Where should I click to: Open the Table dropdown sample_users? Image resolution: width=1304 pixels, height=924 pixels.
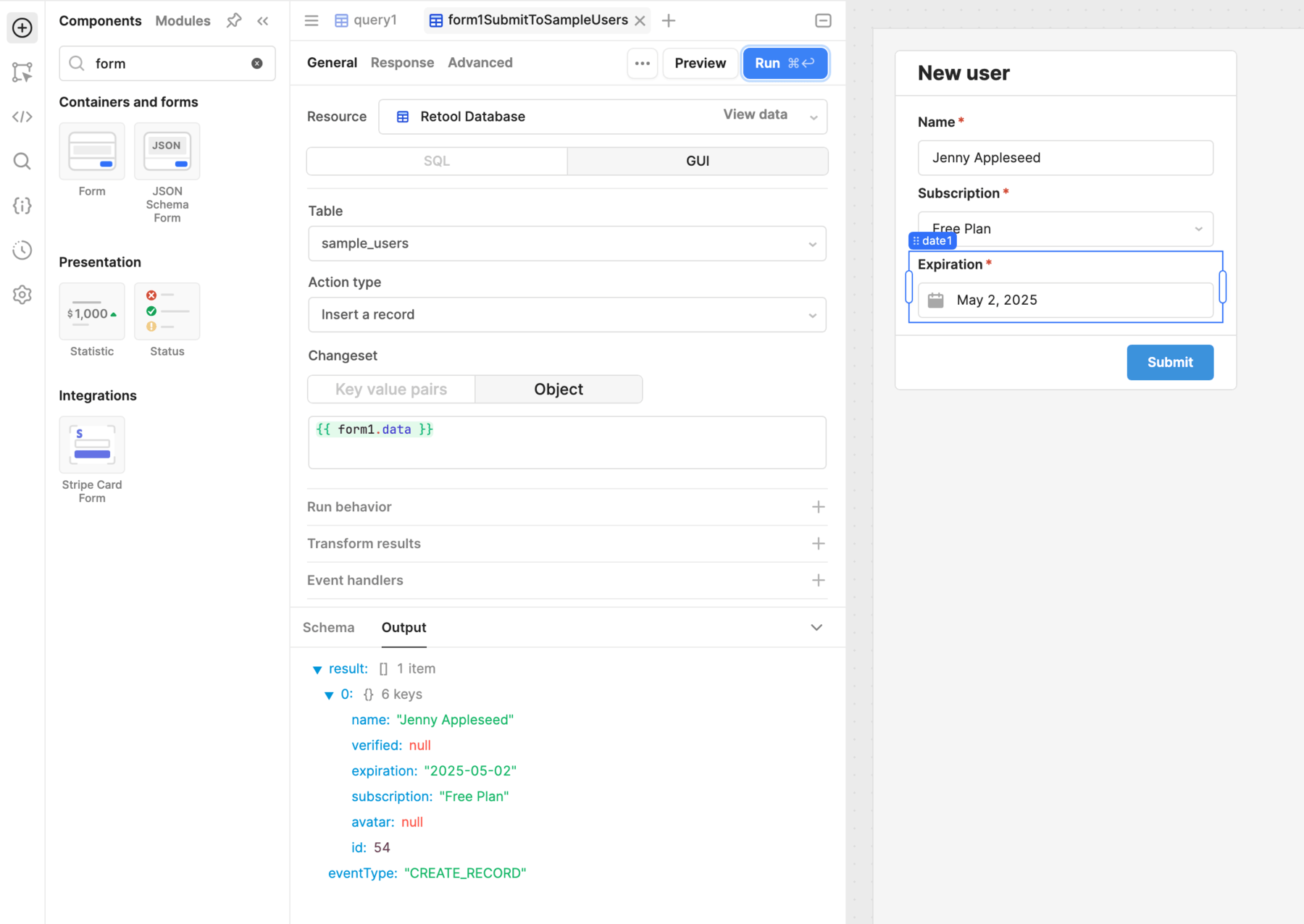click(x=567, y=243)
